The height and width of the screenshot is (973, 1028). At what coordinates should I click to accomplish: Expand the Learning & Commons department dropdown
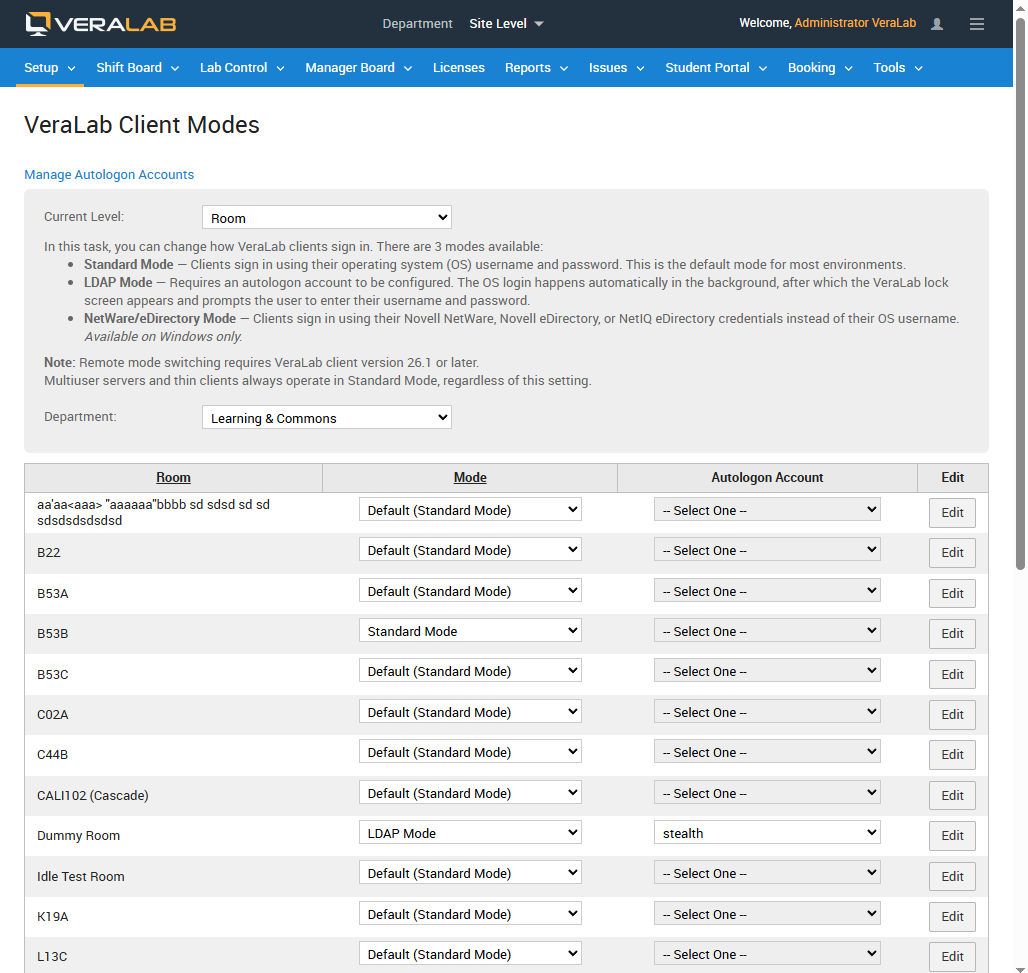pyautogui.click(x=326, y=418)
